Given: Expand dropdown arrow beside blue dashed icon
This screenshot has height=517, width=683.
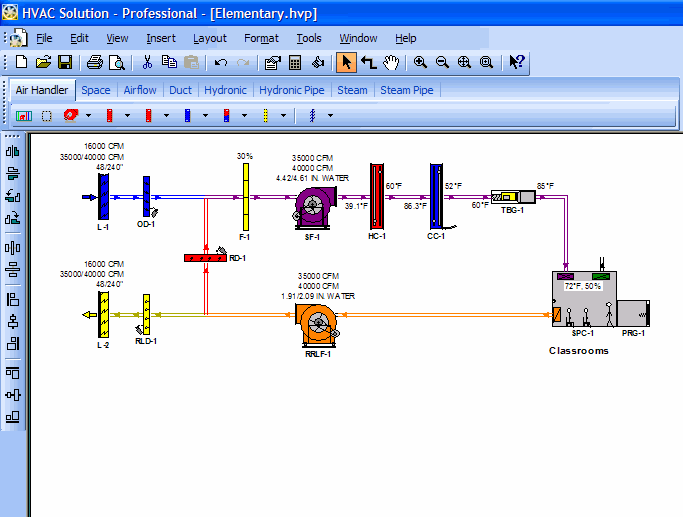Looking at the screenshot, I should (x=330, y=115).
